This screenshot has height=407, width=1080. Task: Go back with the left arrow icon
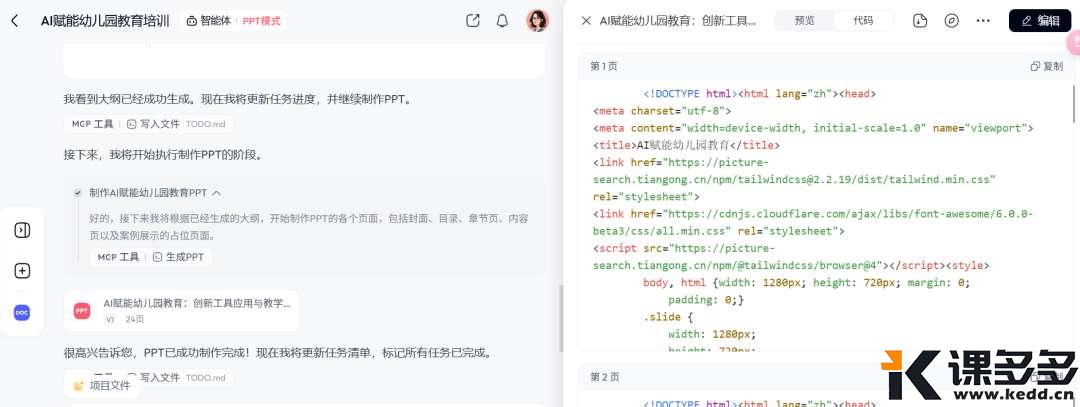(14, 21)
